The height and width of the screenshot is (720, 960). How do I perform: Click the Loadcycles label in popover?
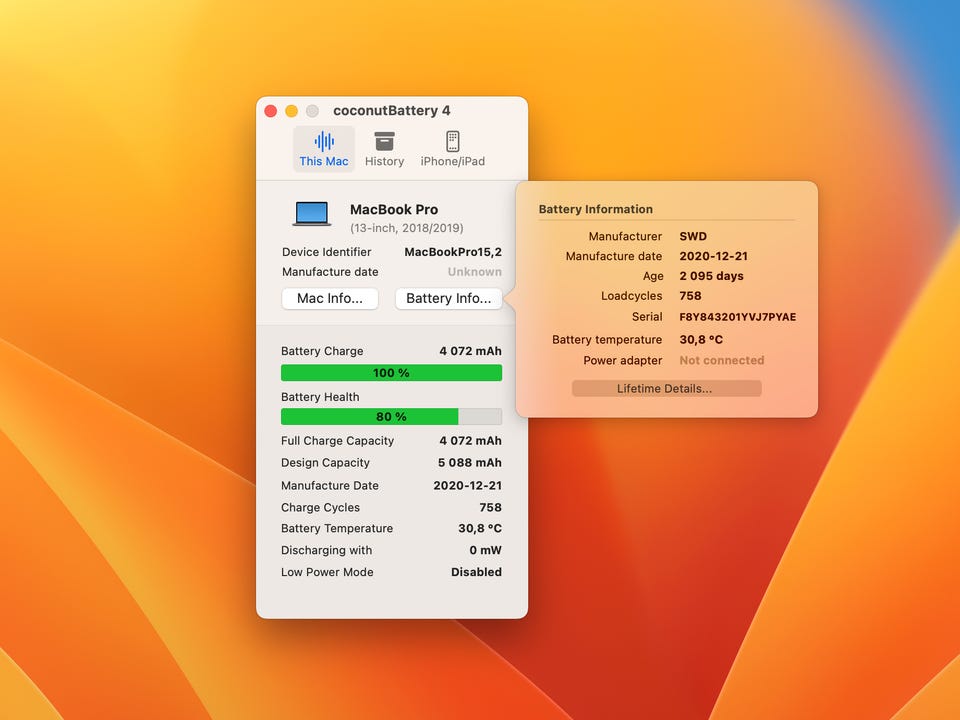click(x=631, y=296)
